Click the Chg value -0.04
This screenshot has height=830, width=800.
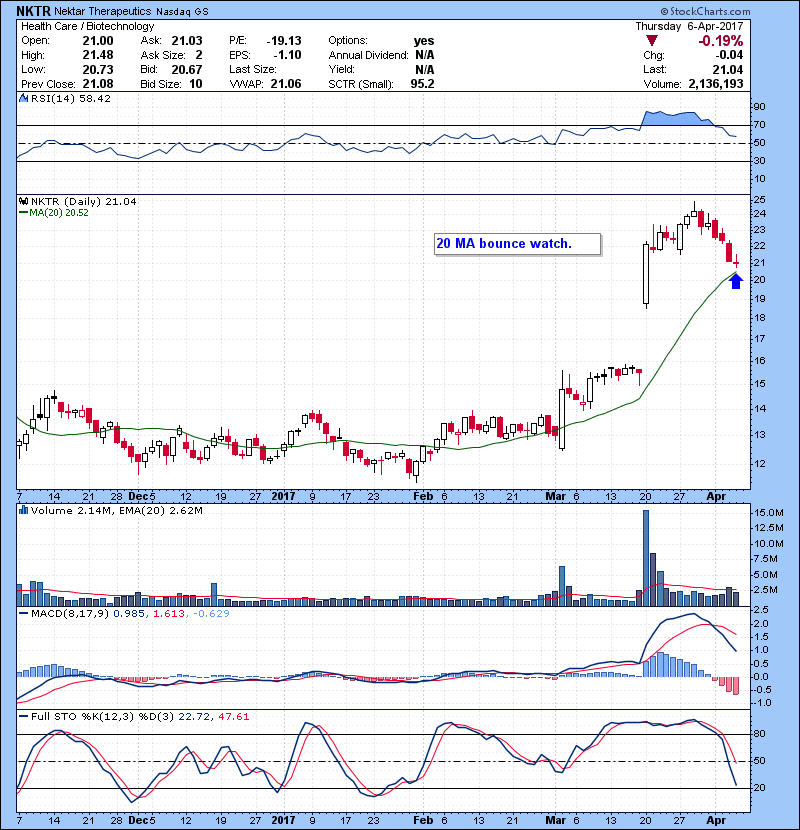(729, 55)
